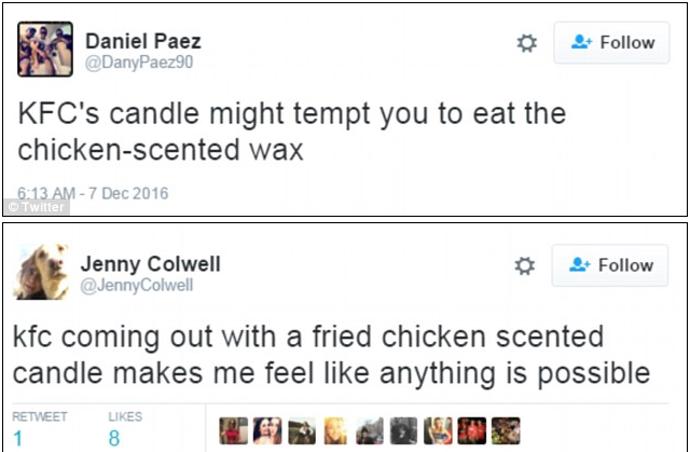This screenshot has width=690, height=452.
Task: Visit the @DanyPaez90 handle
Action: click(x=139, y=62)
